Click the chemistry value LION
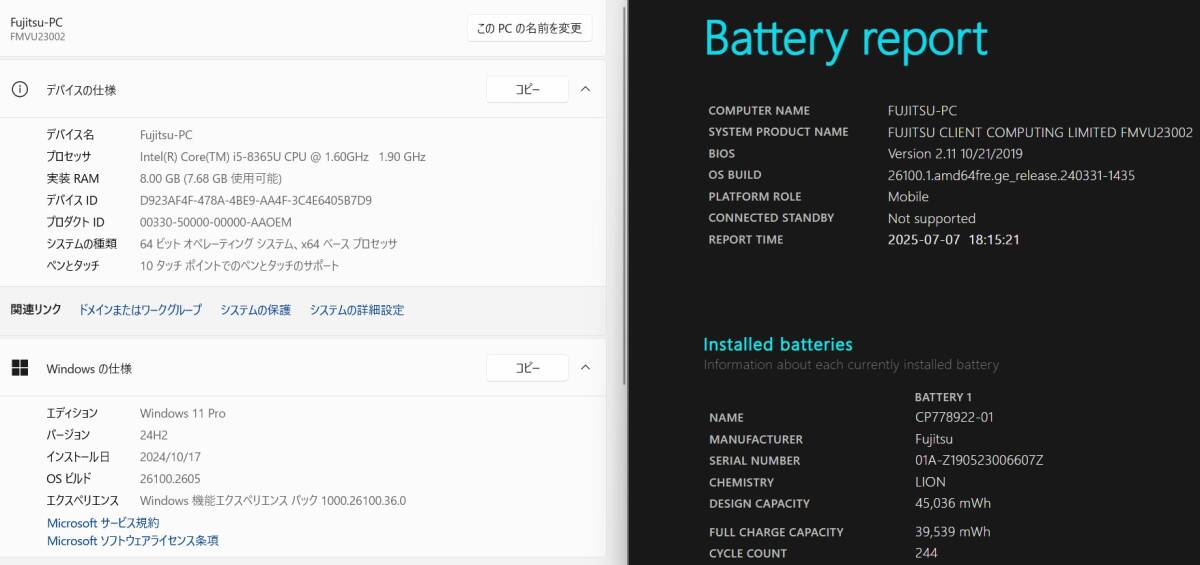Viewport: 1200px width, 565px height. tap(932, 482)
